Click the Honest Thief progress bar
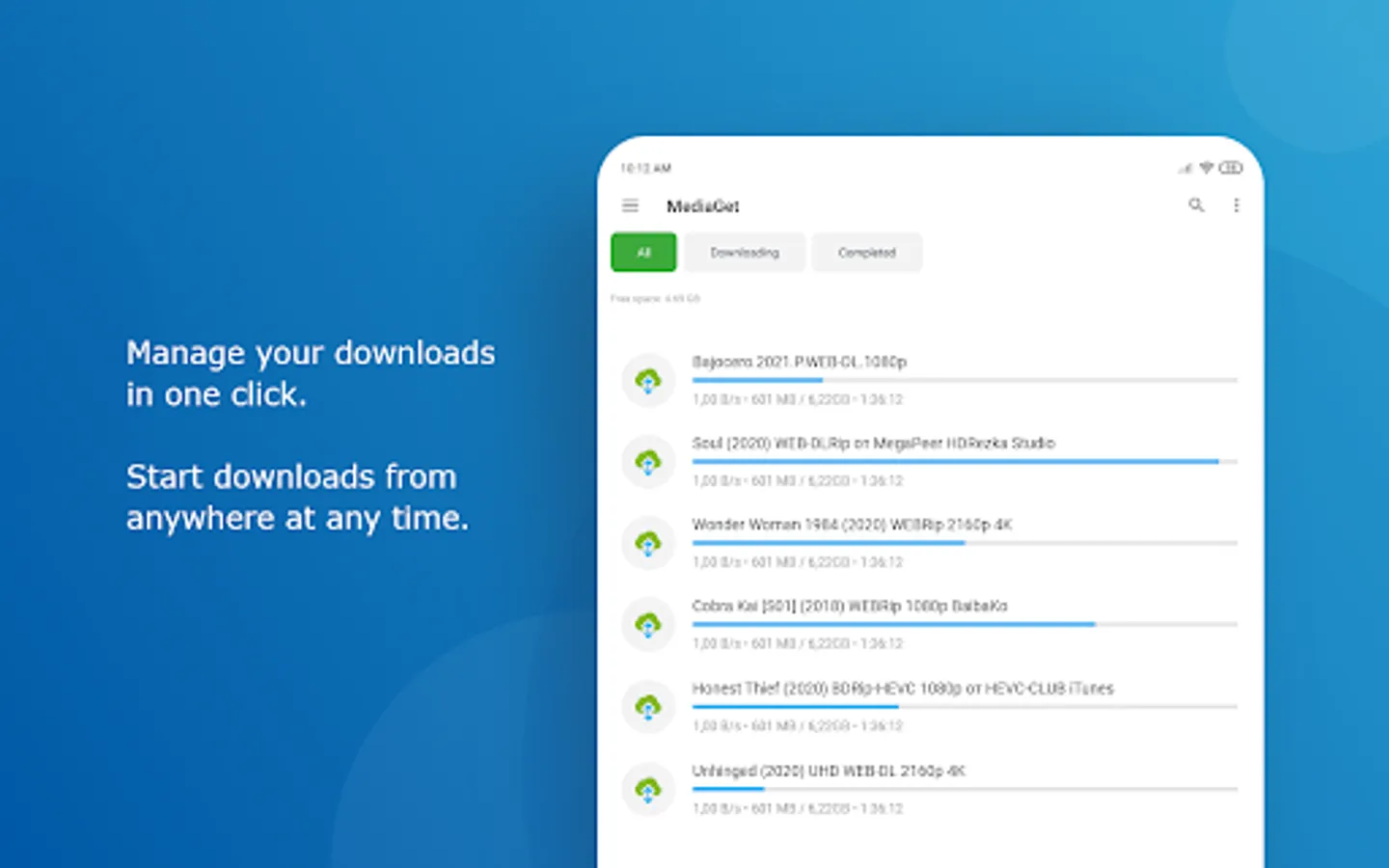 [x=965, y=706]
